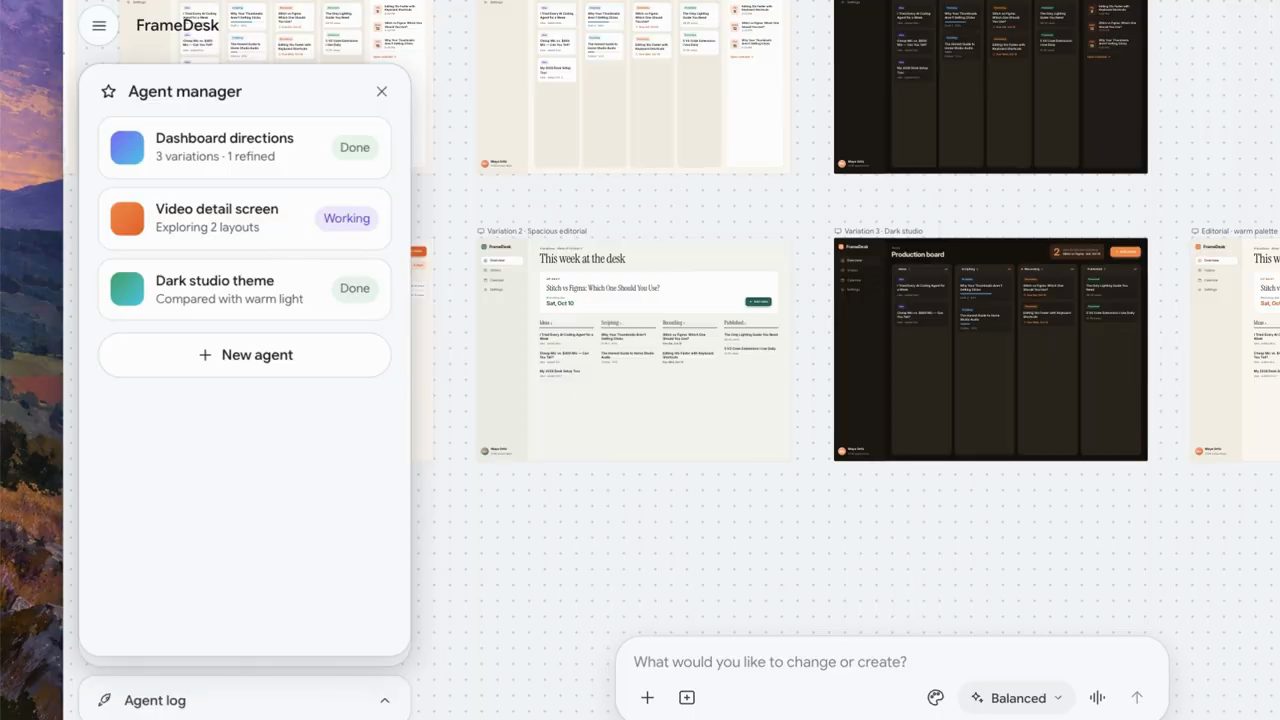The image size is (1280, 720).
Task: Click the green Dark studio theme icon
Action: [x=127, y=289]
